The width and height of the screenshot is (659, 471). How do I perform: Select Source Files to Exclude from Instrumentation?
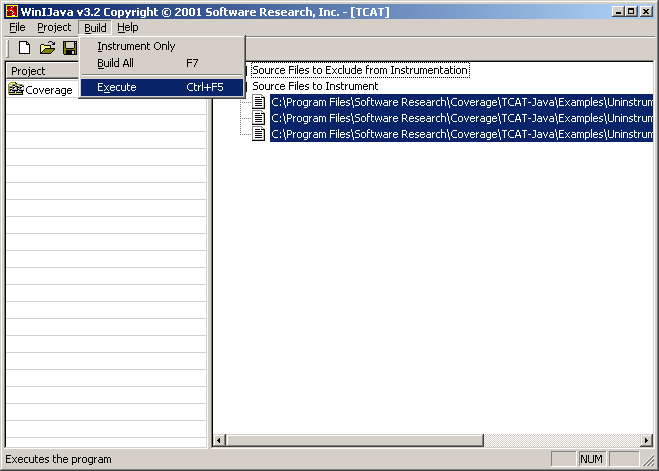(x=360, y=70)
